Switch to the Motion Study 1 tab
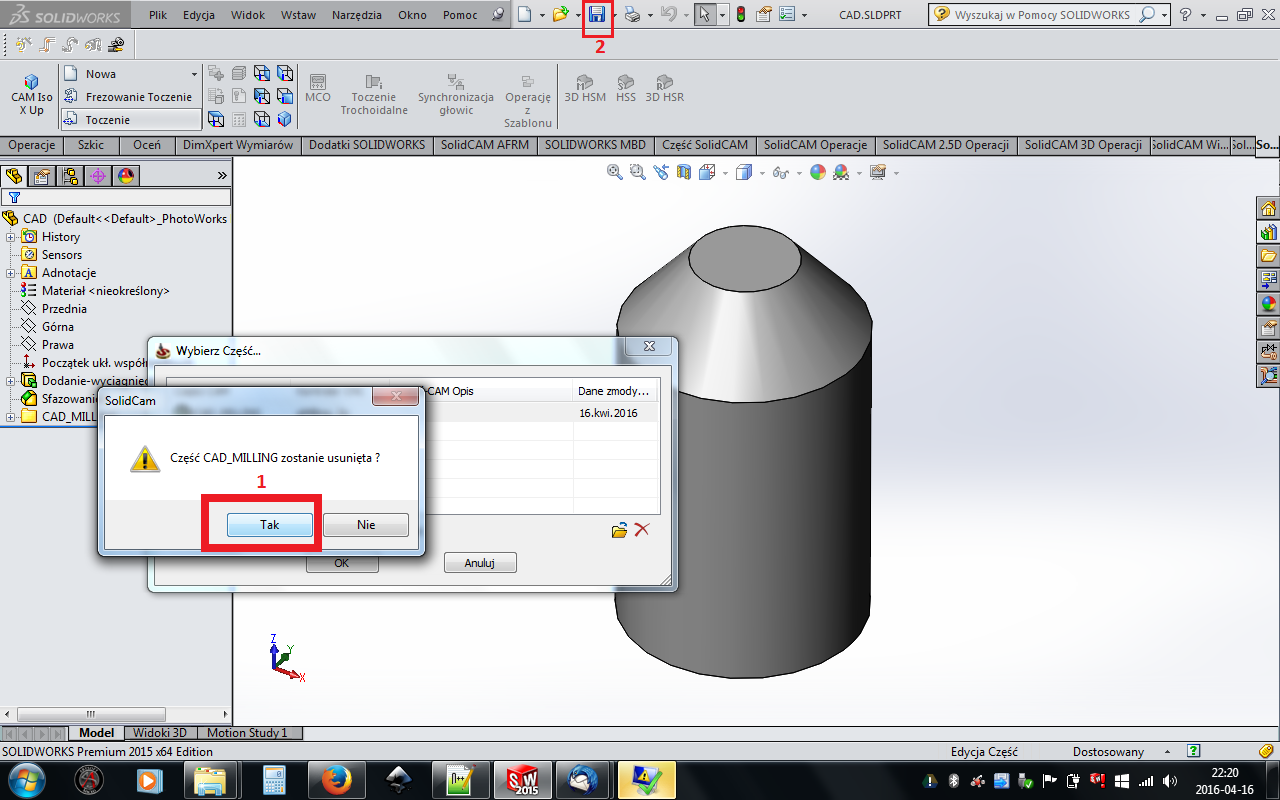 pos(247,733)
